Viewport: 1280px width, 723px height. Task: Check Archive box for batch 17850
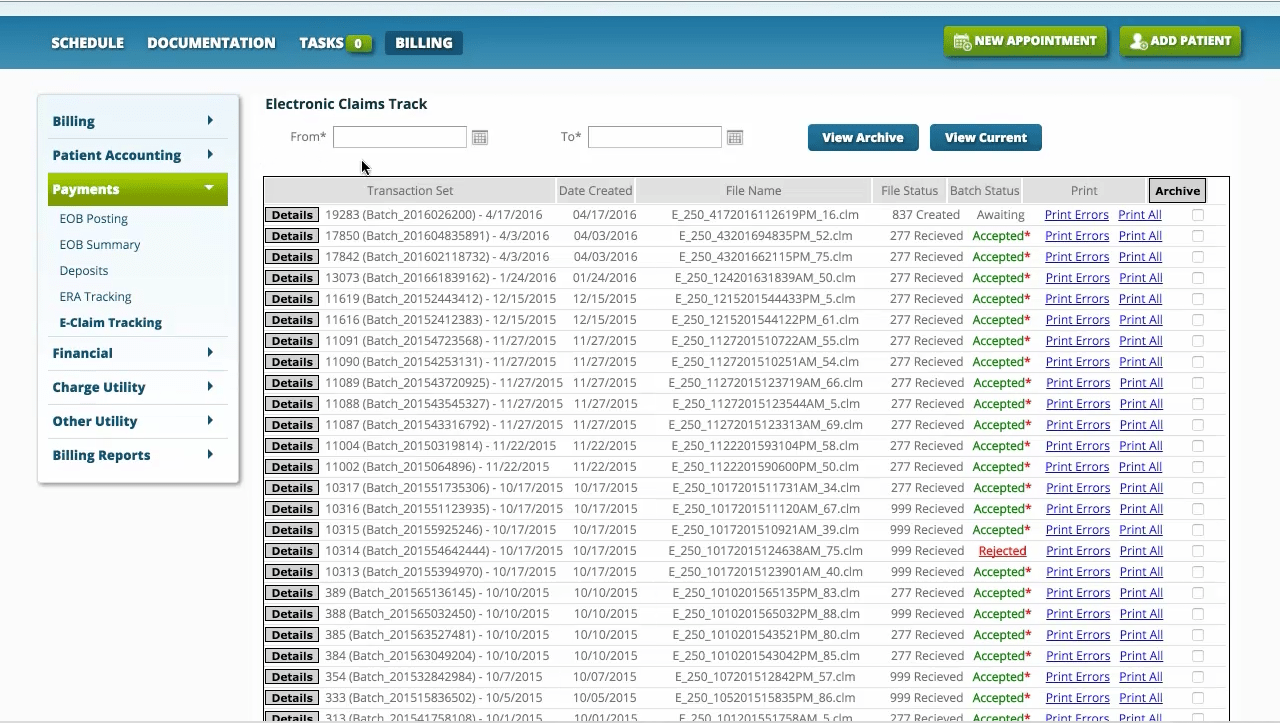(1198, 236)
